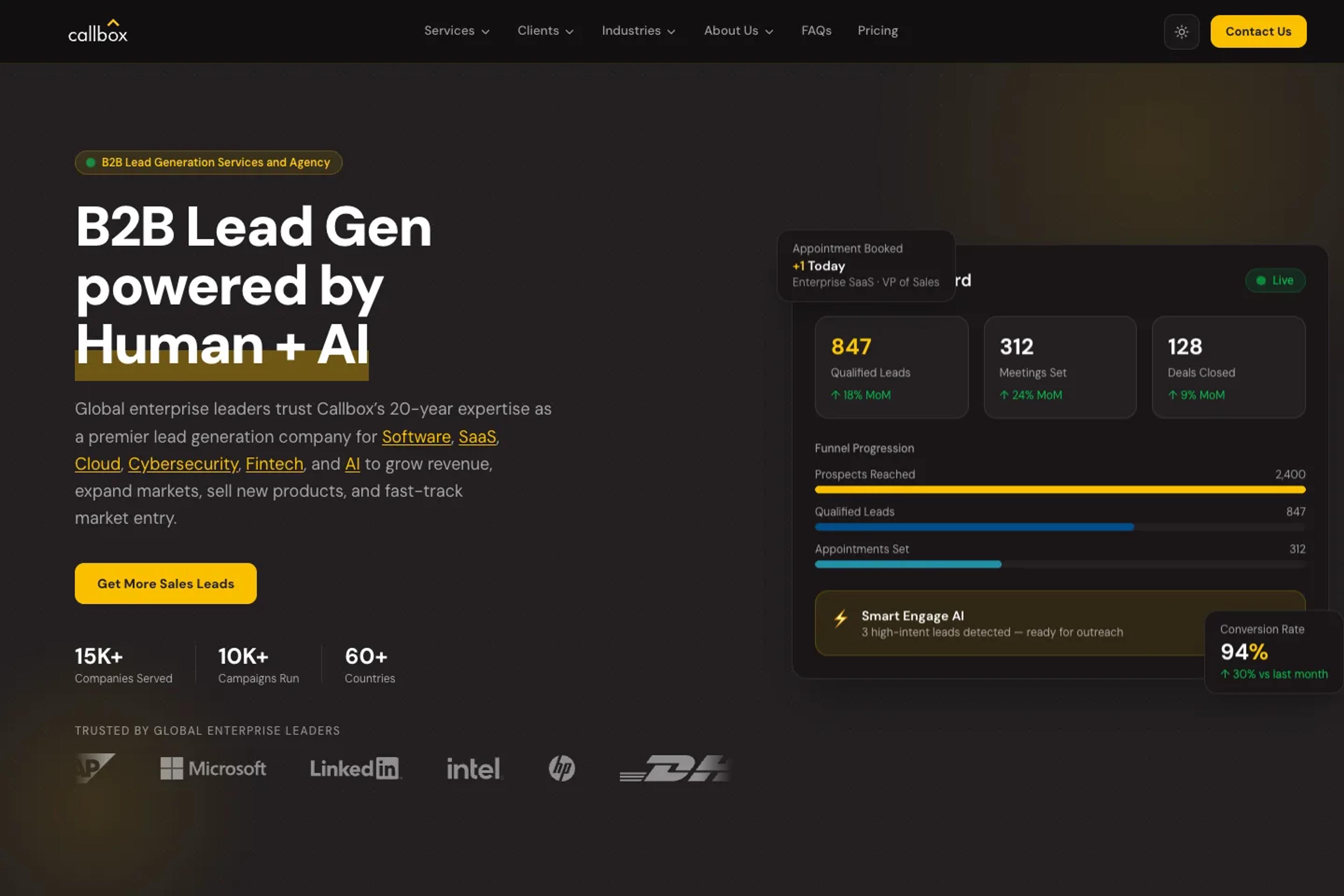The width and height of the screenshot is (1344, 896).
Task: Click the Microsoft logo
Action: (x=213, y=769)
